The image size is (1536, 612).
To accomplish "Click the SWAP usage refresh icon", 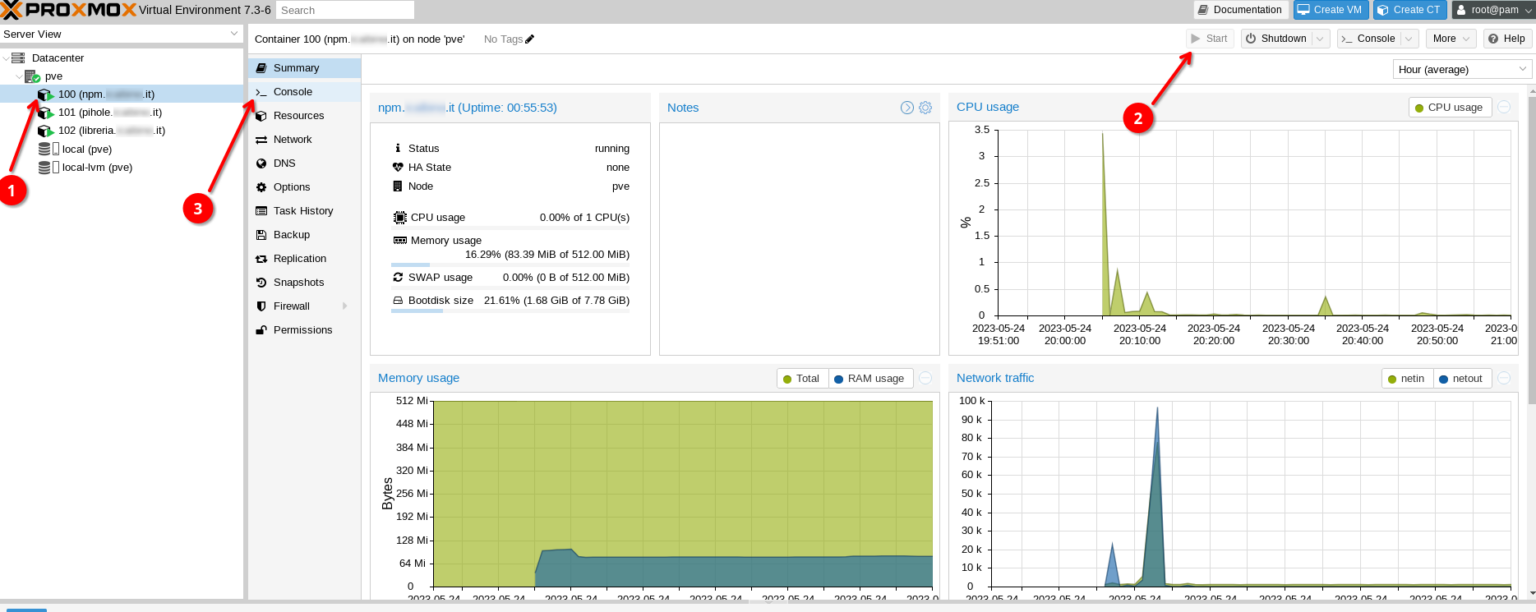I will pyautogui.click(x=398, y=277).
